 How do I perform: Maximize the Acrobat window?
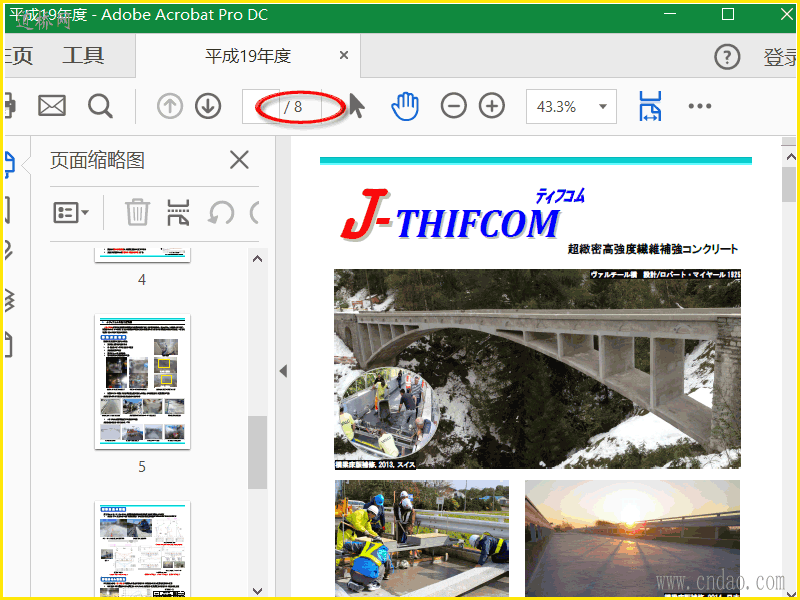click(x=728, y=14)
